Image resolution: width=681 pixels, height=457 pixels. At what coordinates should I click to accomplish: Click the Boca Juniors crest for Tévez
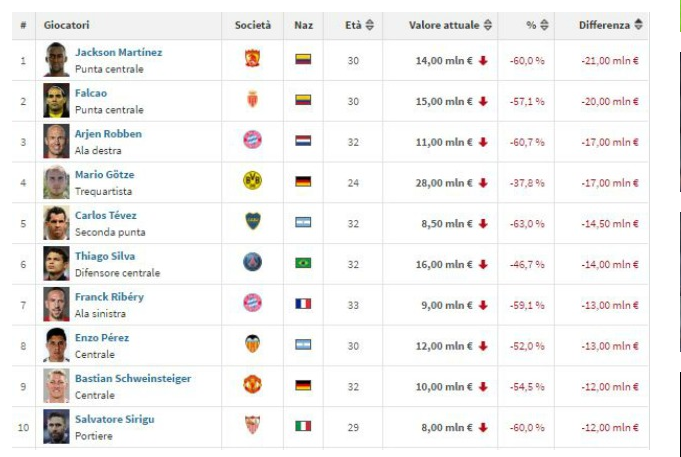252,222
